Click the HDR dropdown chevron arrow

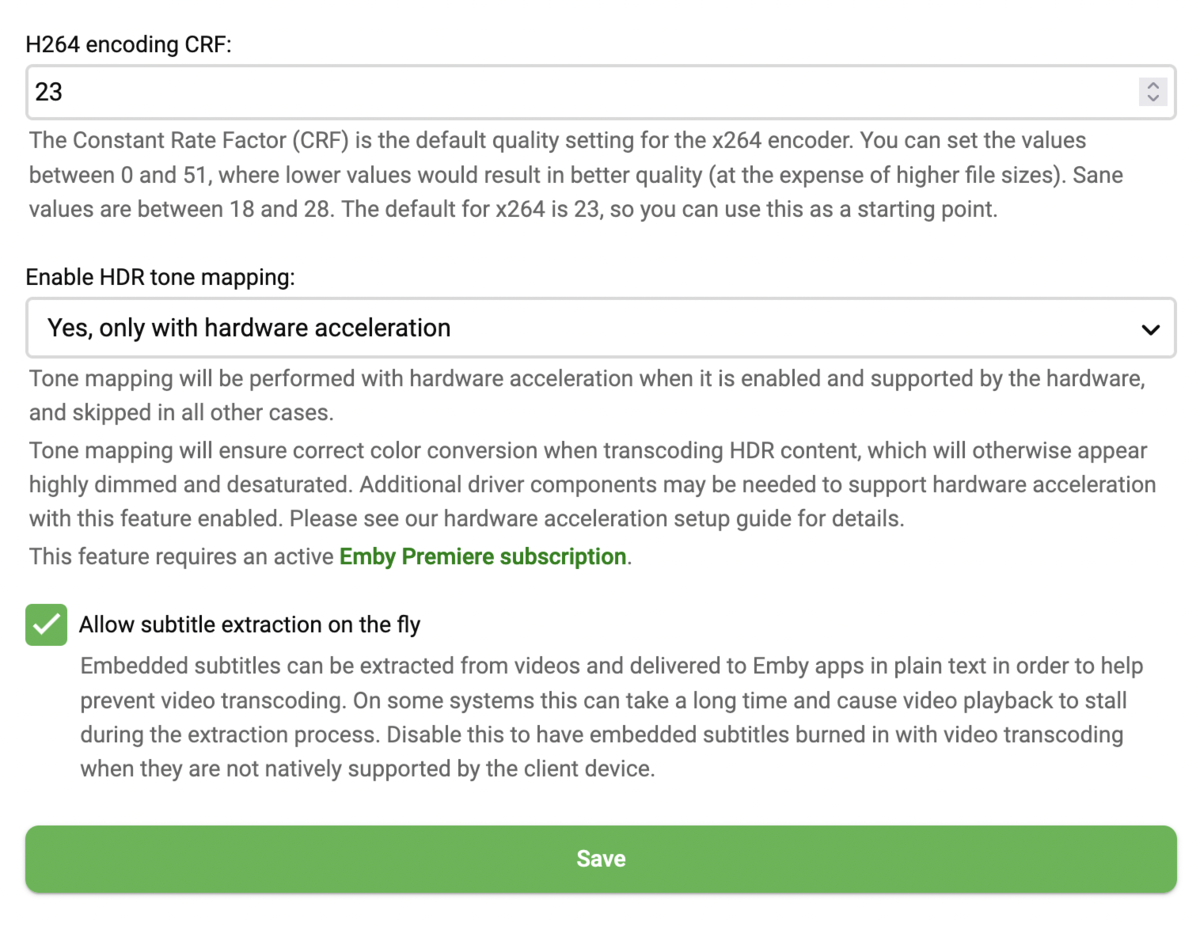coord(1151,329)
